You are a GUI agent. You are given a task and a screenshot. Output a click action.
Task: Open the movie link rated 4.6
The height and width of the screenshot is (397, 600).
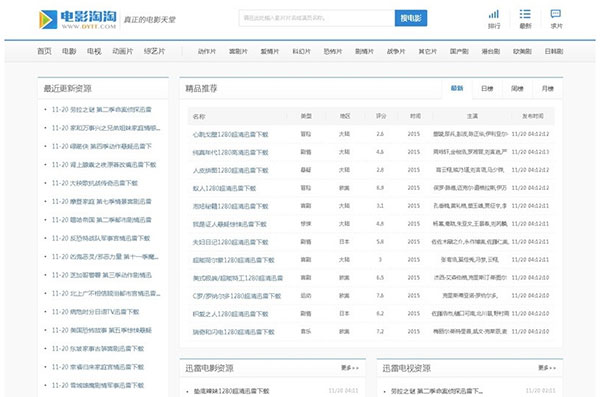tap(230, 152)
